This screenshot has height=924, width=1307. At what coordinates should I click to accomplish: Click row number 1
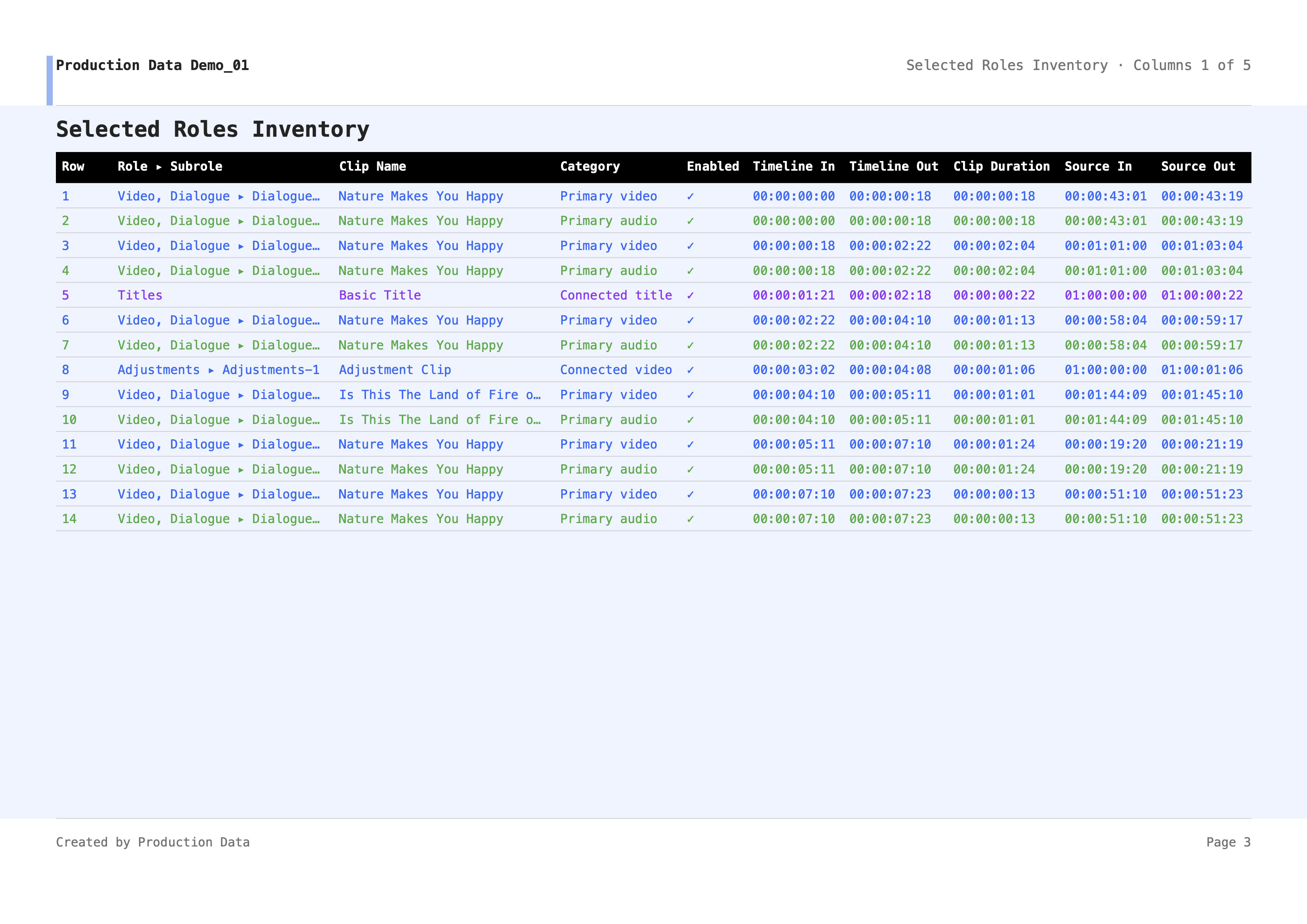pyautogui.click(x=66, y=196)
